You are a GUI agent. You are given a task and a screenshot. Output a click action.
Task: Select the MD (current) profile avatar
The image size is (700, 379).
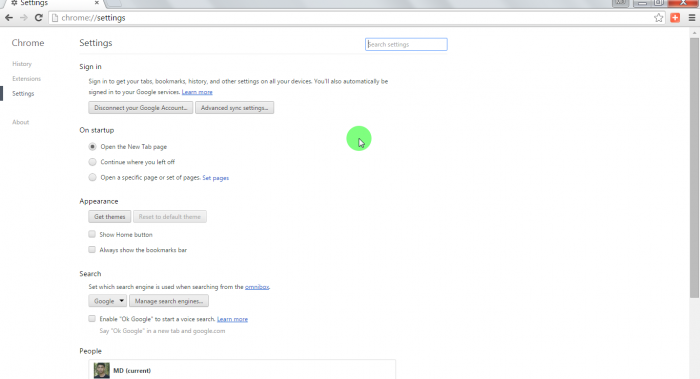click(x=101, y=371)
